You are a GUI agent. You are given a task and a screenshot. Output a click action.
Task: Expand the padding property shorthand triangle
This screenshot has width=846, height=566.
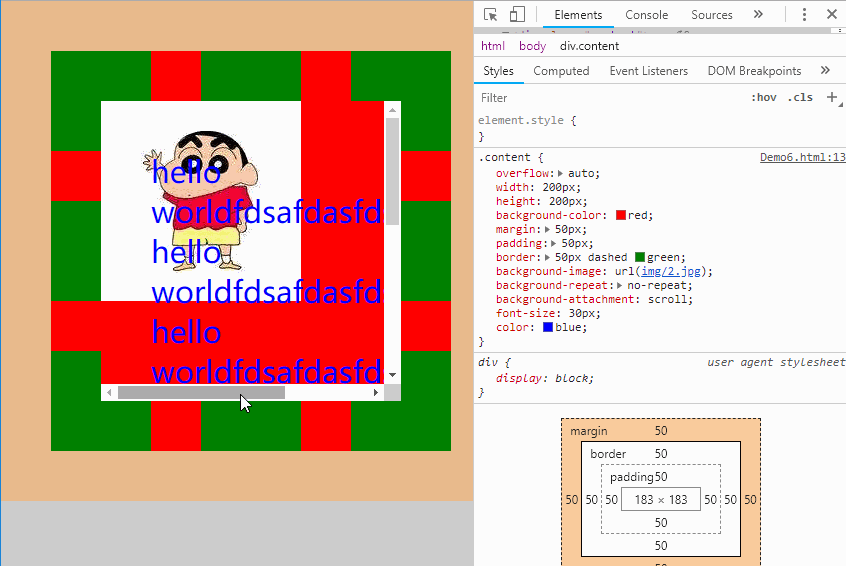[554, 243]
